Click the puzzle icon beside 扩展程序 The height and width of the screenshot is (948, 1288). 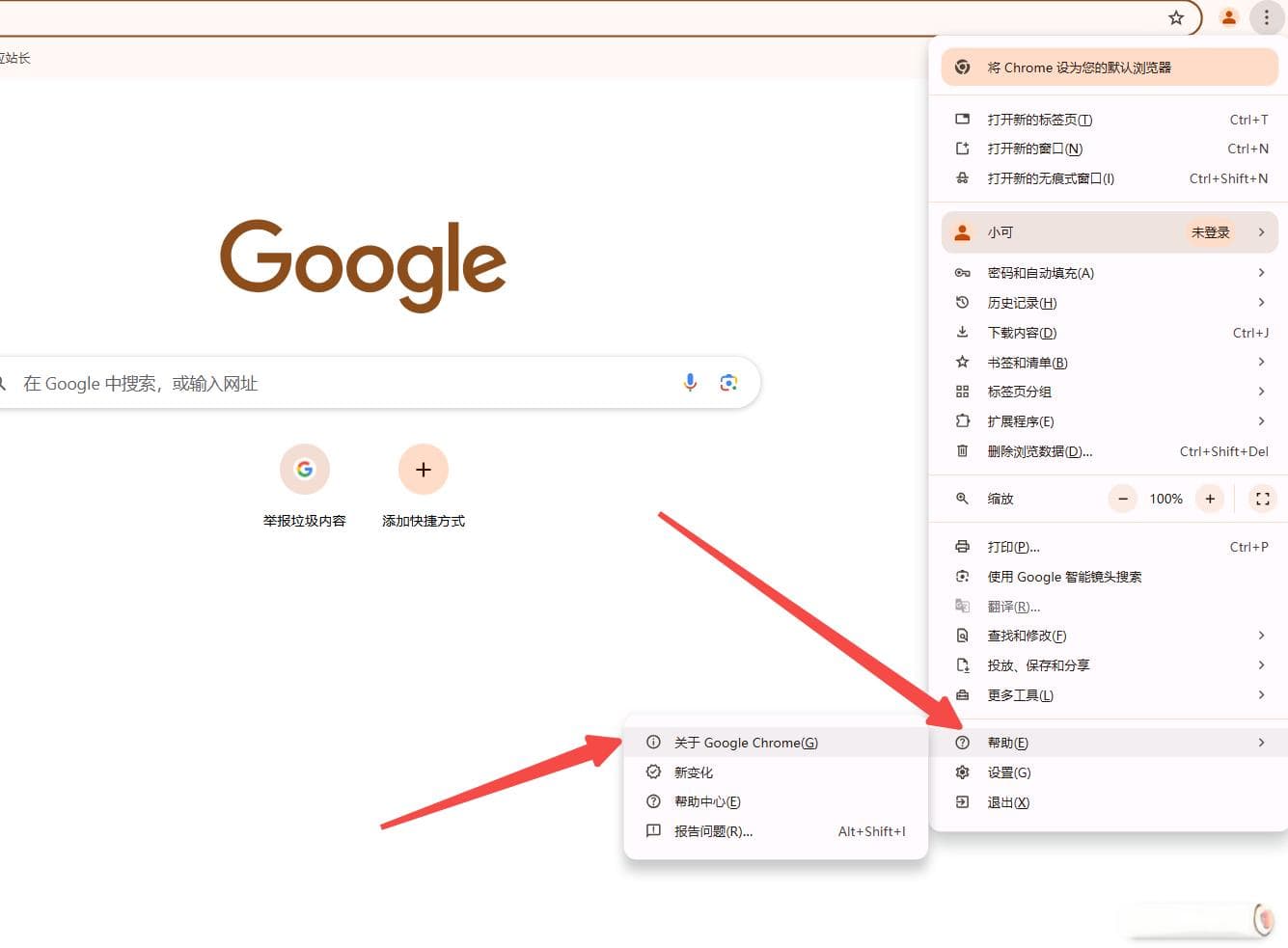pyautogui.click(x=962, y=420)
